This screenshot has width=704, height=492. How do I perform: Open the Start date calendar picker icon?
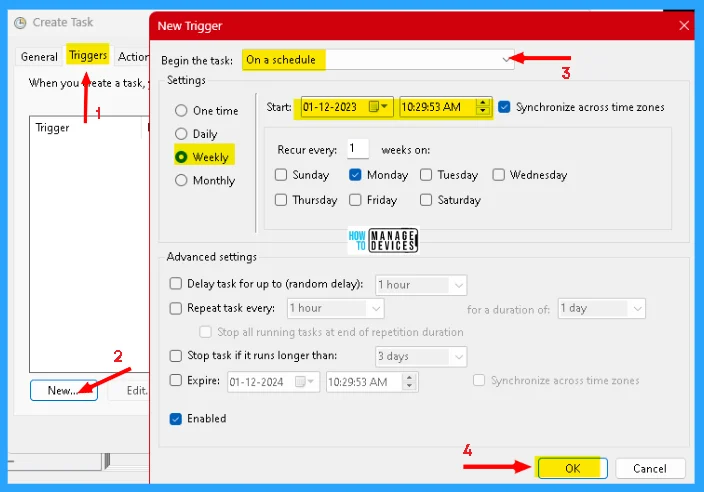pyautogui.click(x=378, y=107)
